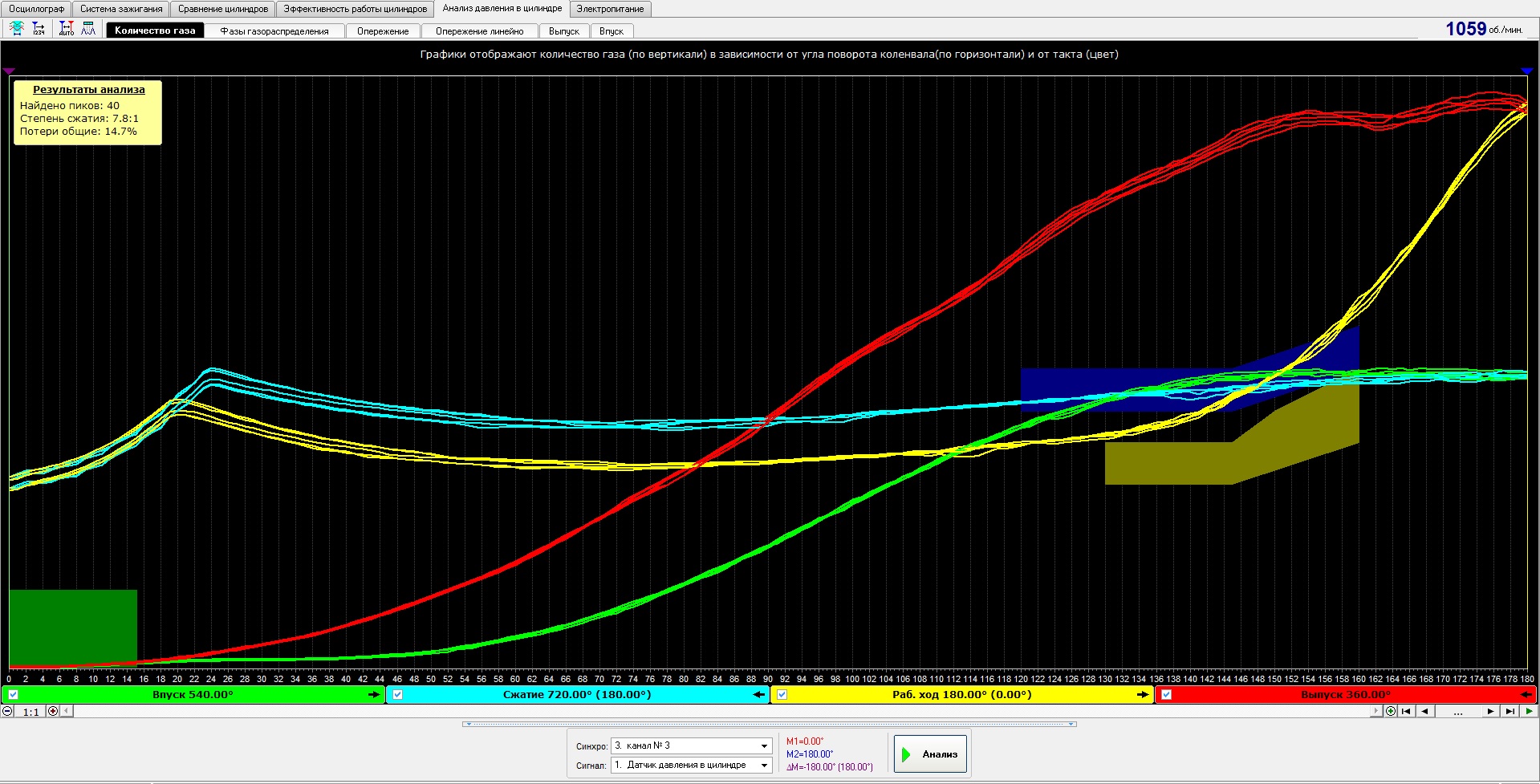Jump to first frame button
1540x784 pixels.
1406,711
